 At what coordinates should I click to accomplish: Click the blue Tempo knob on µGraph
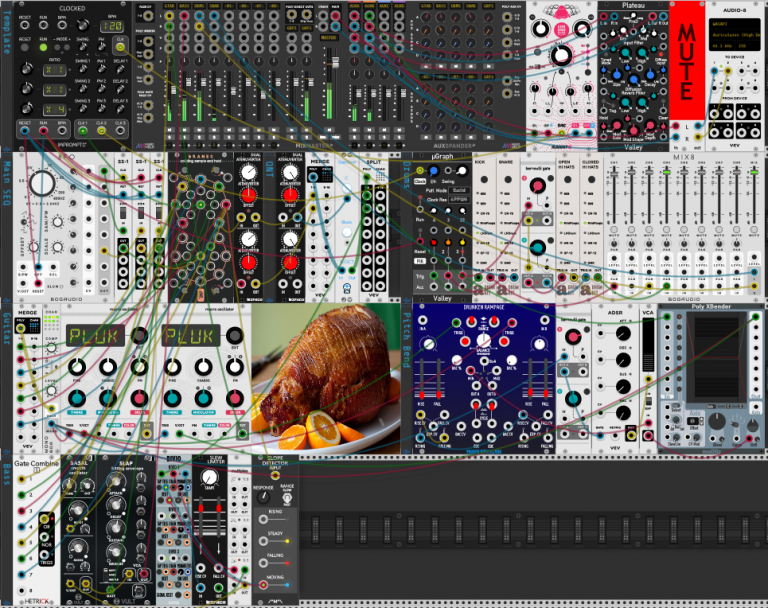click(433, 170)
